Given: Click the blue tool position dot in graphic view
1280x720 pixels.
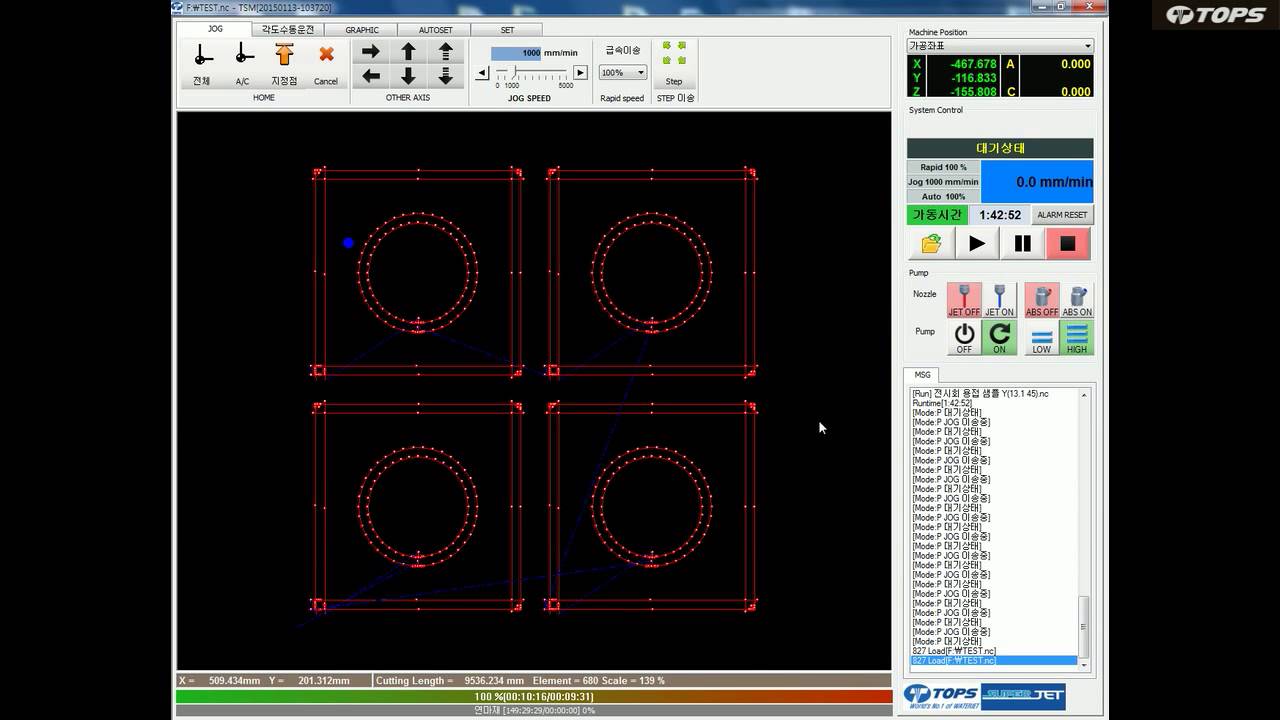Looking at the screenshot, I should 348,242.
